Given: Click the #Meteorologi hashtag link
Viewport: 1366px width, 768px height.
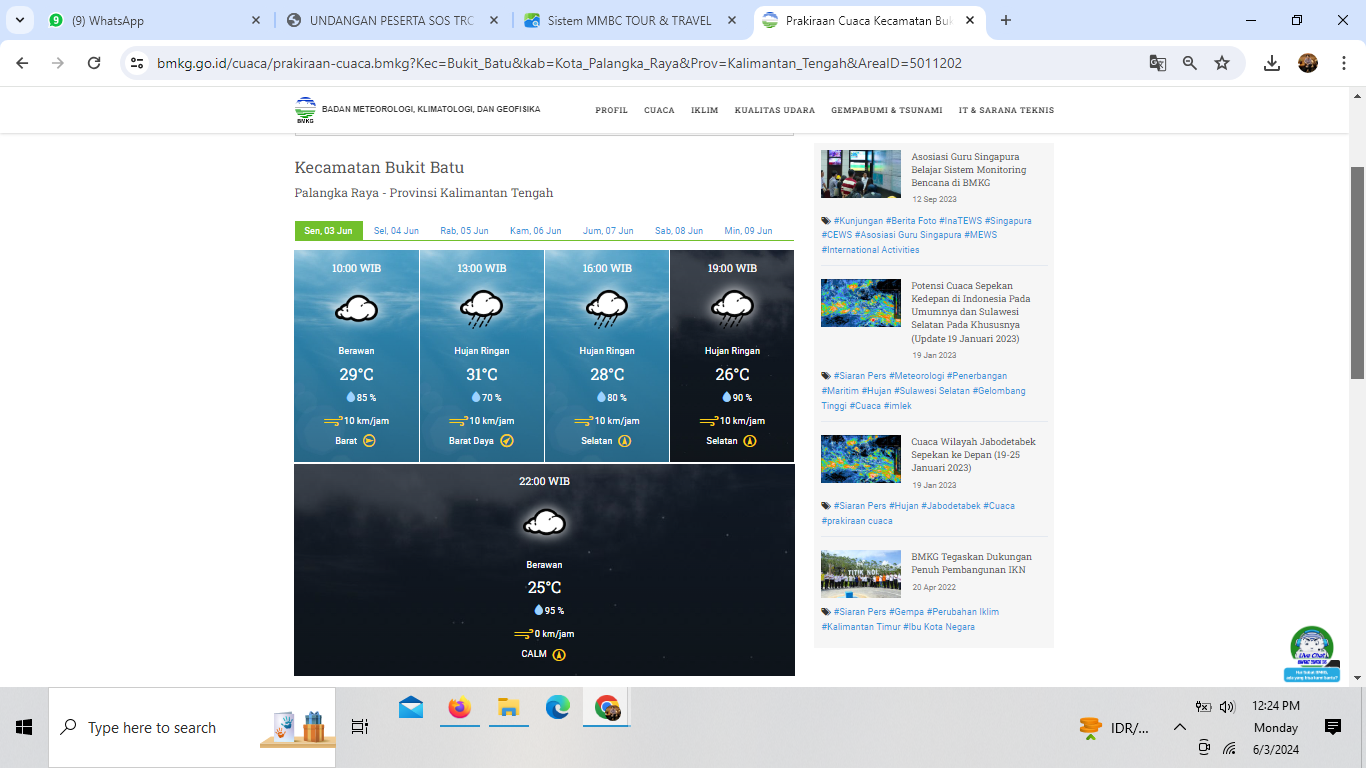Looking at the screenshot, I should point(917,376).
